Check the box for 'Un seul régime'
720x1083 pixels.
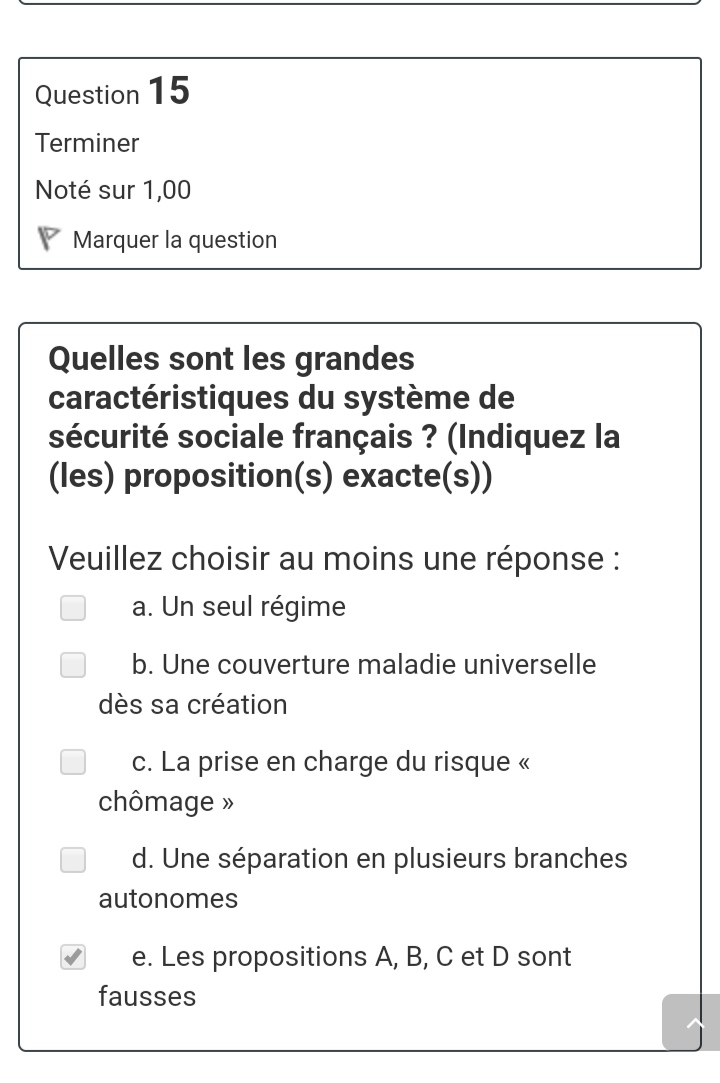coord(72,608)
